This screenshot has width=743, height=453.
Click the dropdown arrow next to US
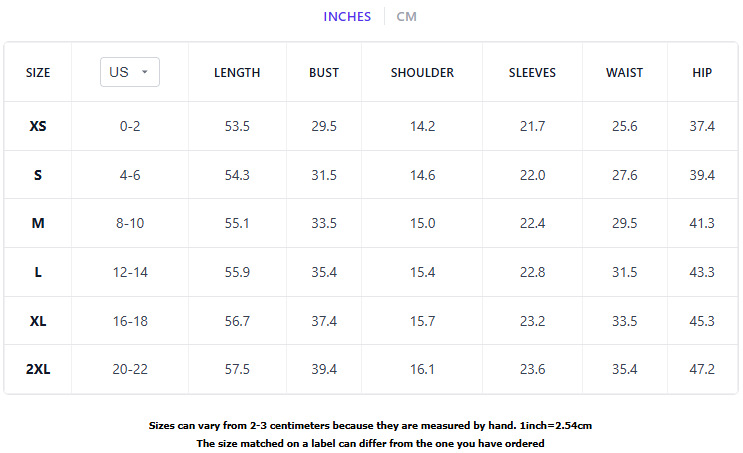(145, 72)
